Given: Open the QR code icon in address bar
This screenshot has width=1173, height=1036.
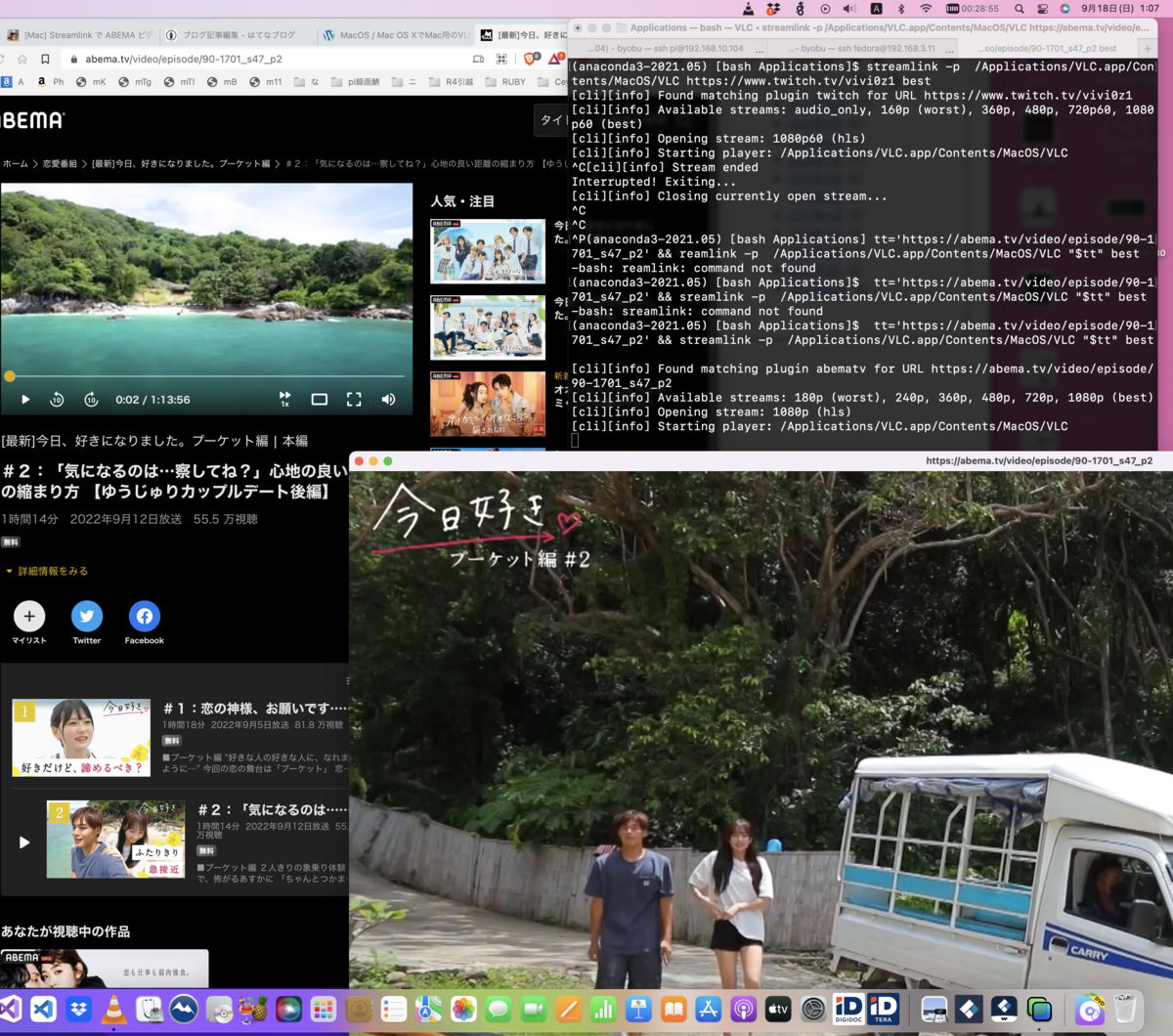Looking at the screenshot, I should pos(501,59).
